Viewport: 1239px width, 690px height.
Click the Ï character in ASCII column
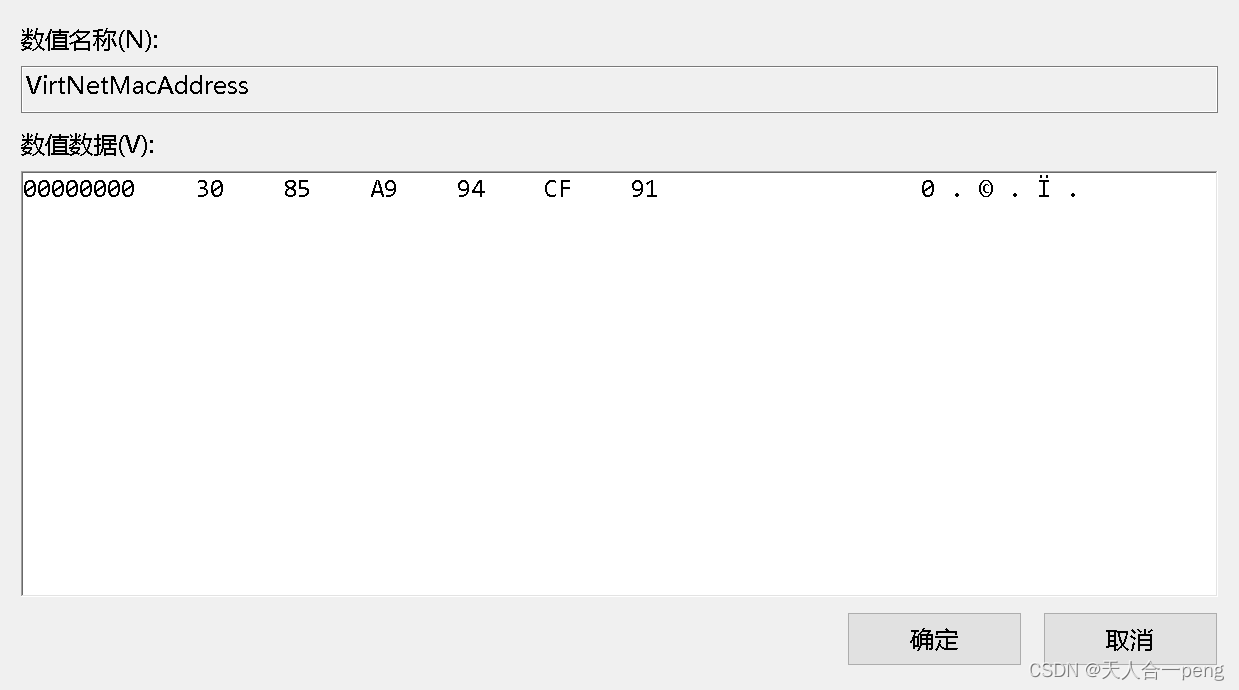[1044, 189]
